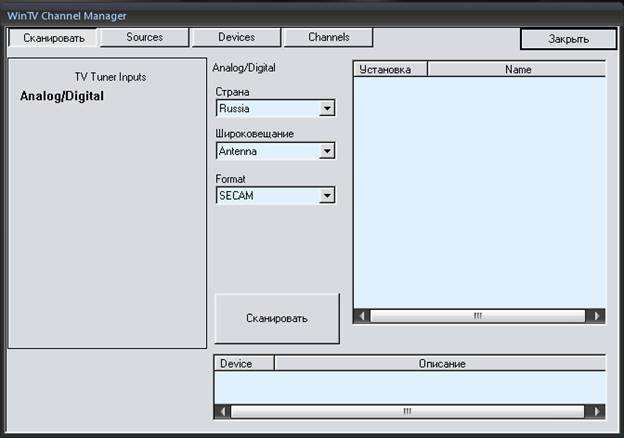The height and width of the screenshot is (438, 624).
Task: Open the Format dropdown showing SECAM
Action: click(275, 195)
